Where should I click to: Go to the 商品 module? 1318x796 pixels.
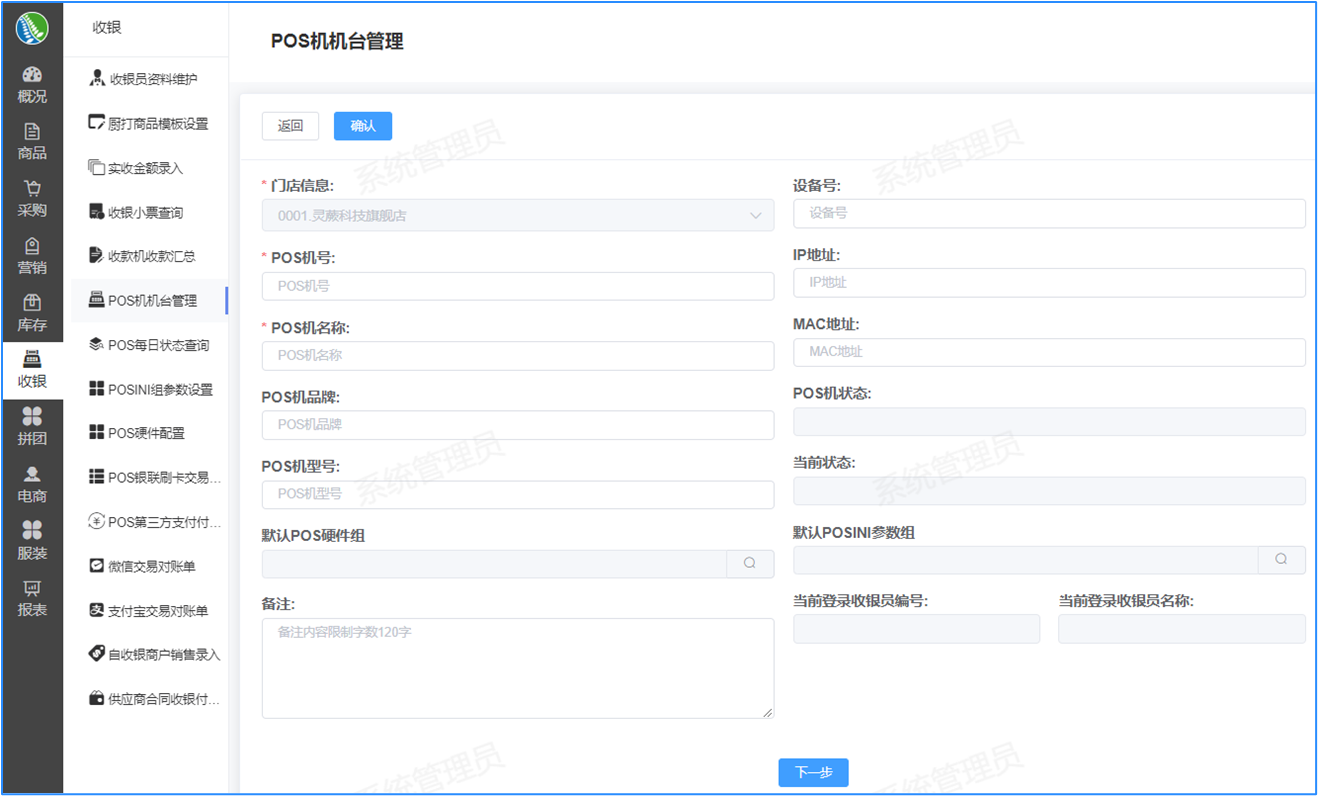pyautogui.click(x=32, y=142)
